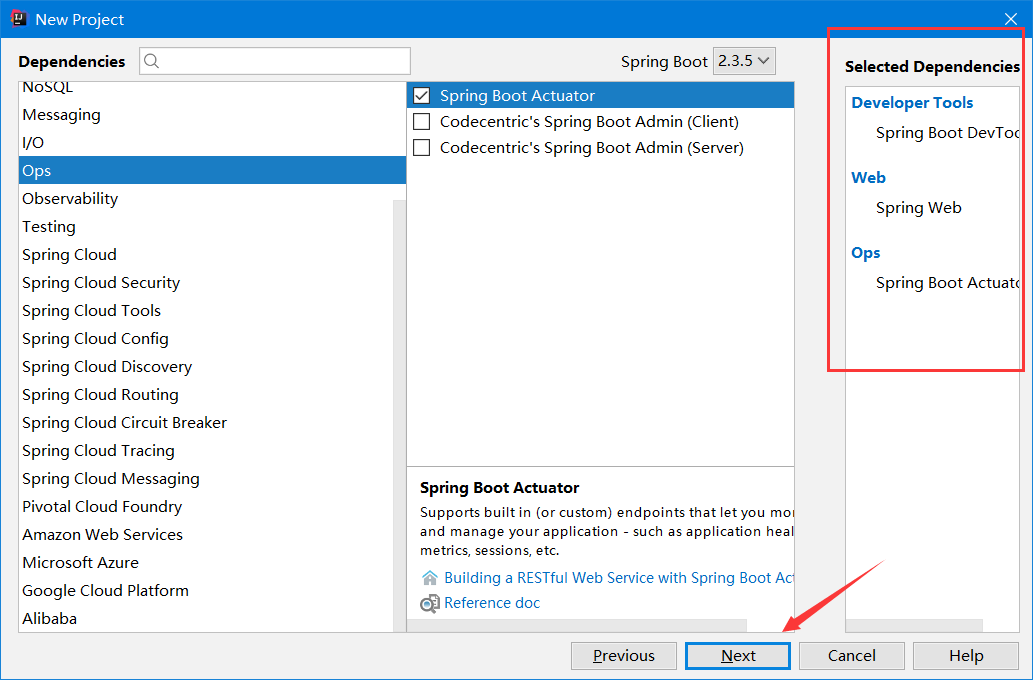Select Spring Boot Actuator in Selected Dependencies
Image resolution: width=1033 pixels, height=680 pixels.
[947, 283]
